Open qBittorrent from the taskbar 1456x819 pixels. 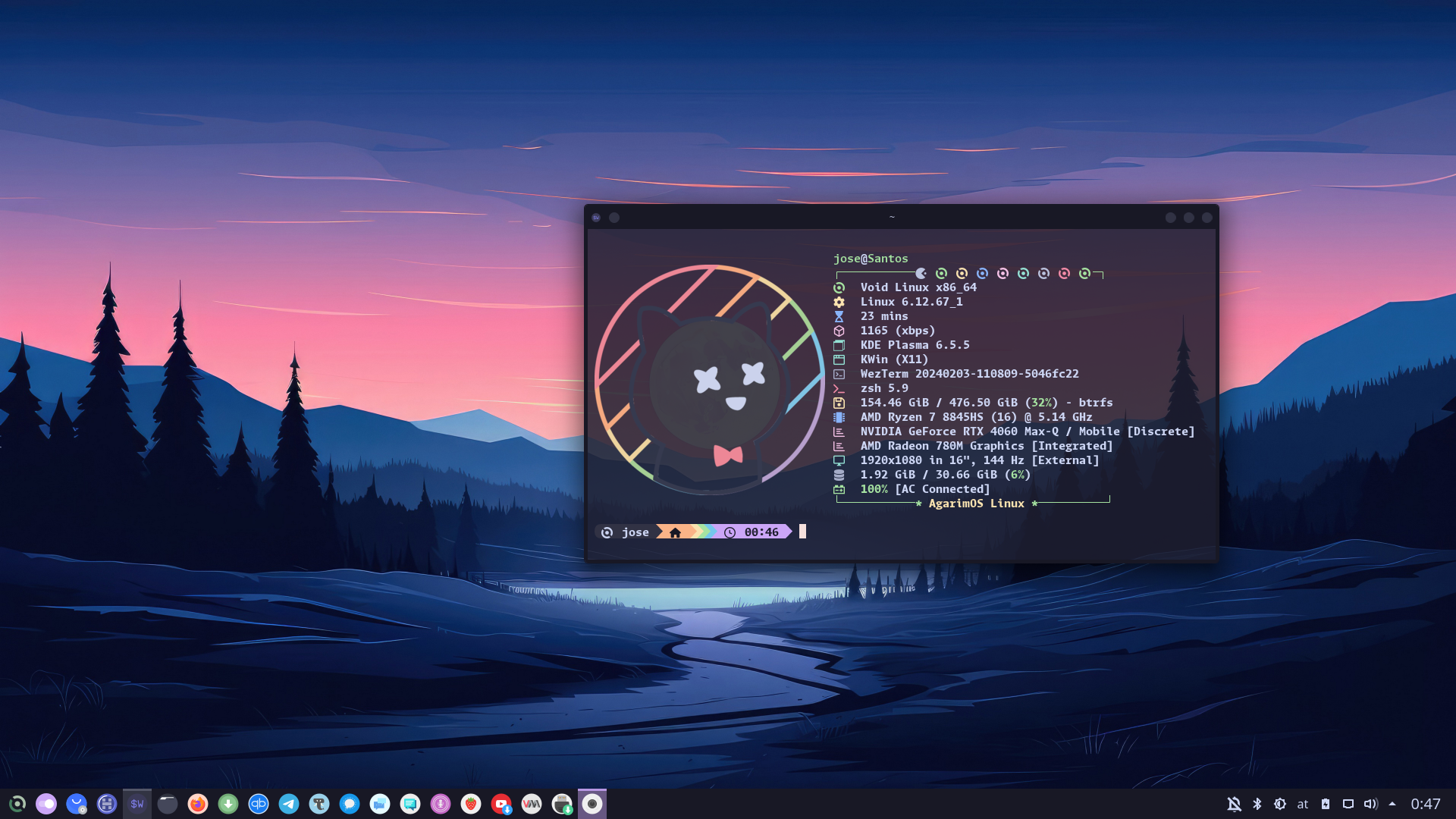click(259, 804)
